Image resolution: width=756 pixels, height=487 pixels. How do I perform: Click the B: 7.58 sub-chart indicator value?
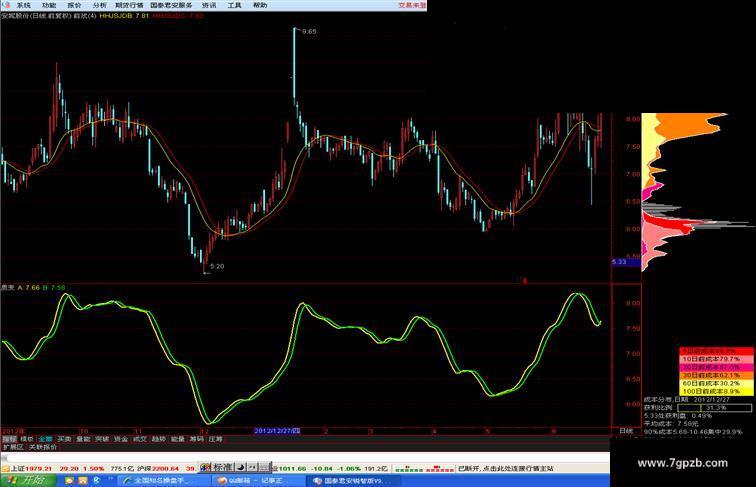(54, 287)
